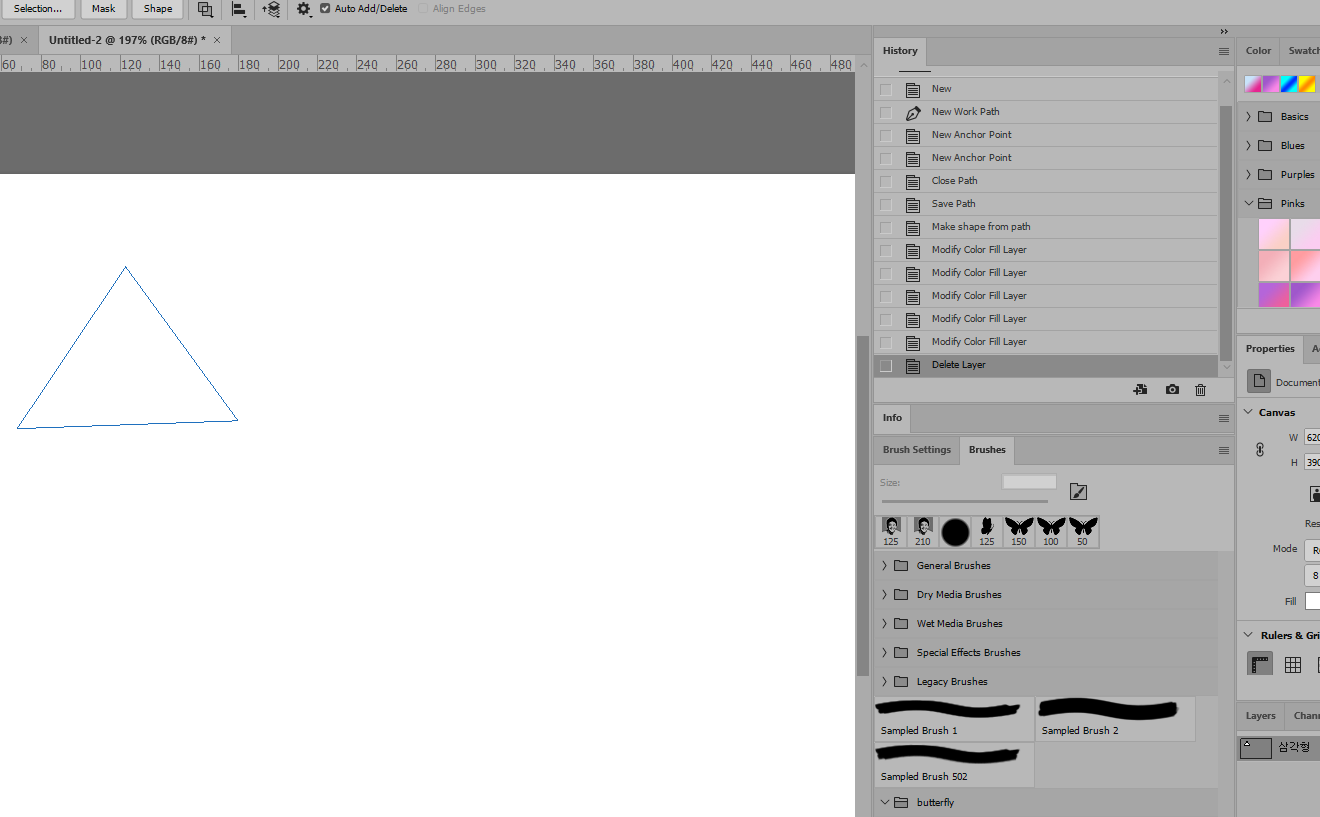Open the Info panel menu icon
1320x817 pixels.
point(1224,418)
